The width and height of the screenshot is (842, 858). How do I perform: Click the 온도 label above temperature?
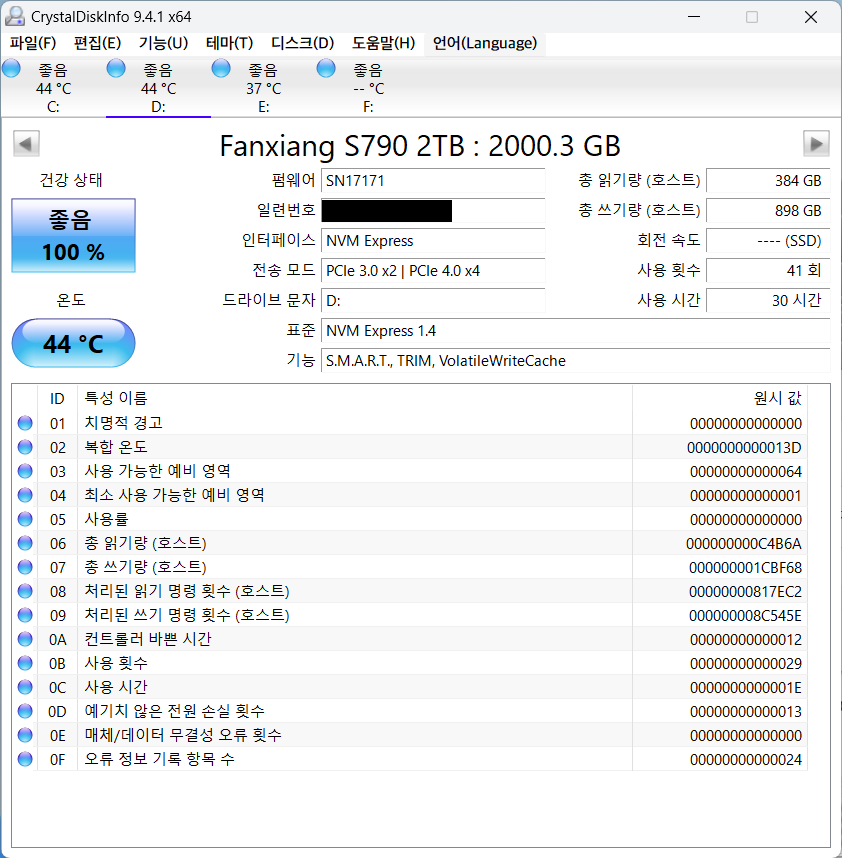pyautogui.click(x=71, y=300)
